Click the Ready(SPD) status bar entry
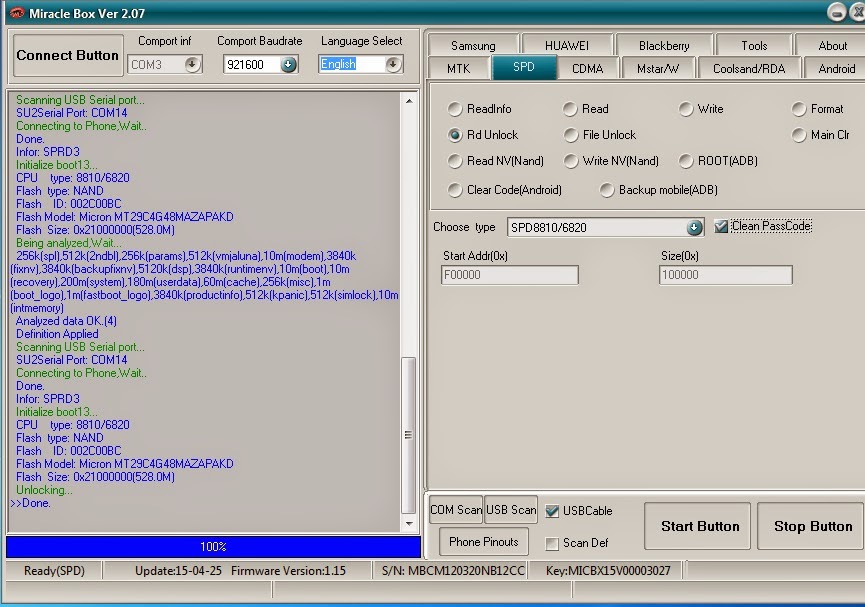This screenshot has height=607, width=865. point(54,571)
